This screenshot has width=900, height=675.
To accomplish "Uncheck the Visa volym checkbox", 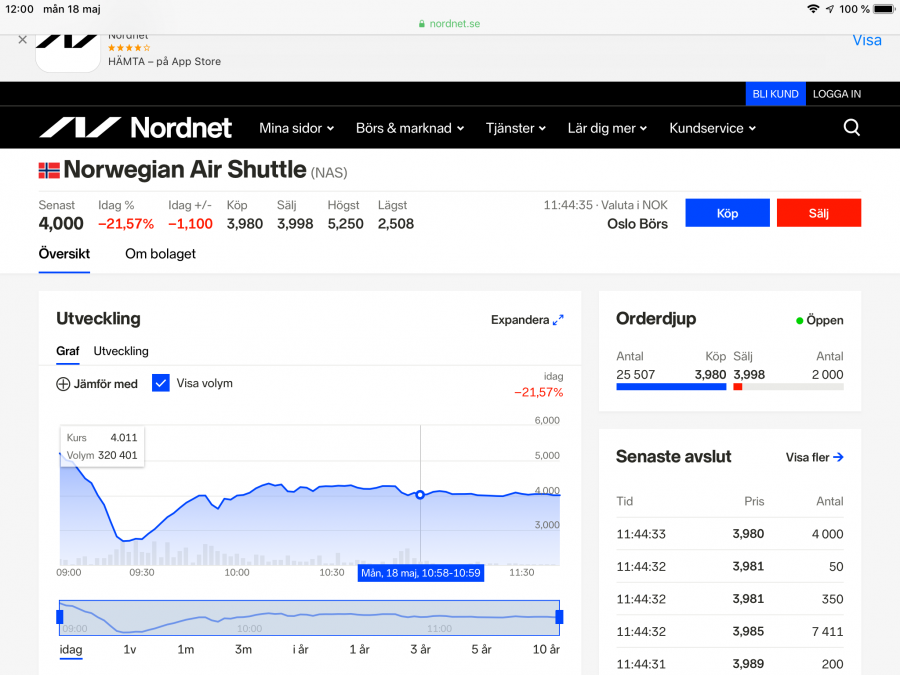I will [161, 383].
